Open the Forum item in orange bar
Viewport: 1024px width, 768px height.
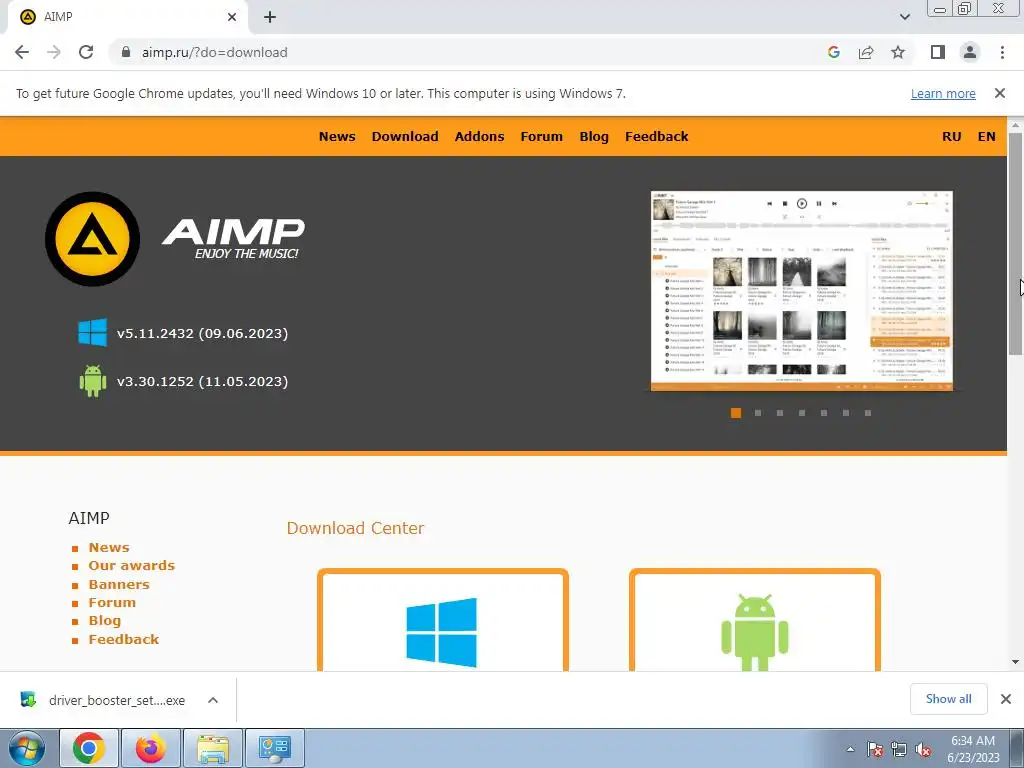click(x=541, y=136)
